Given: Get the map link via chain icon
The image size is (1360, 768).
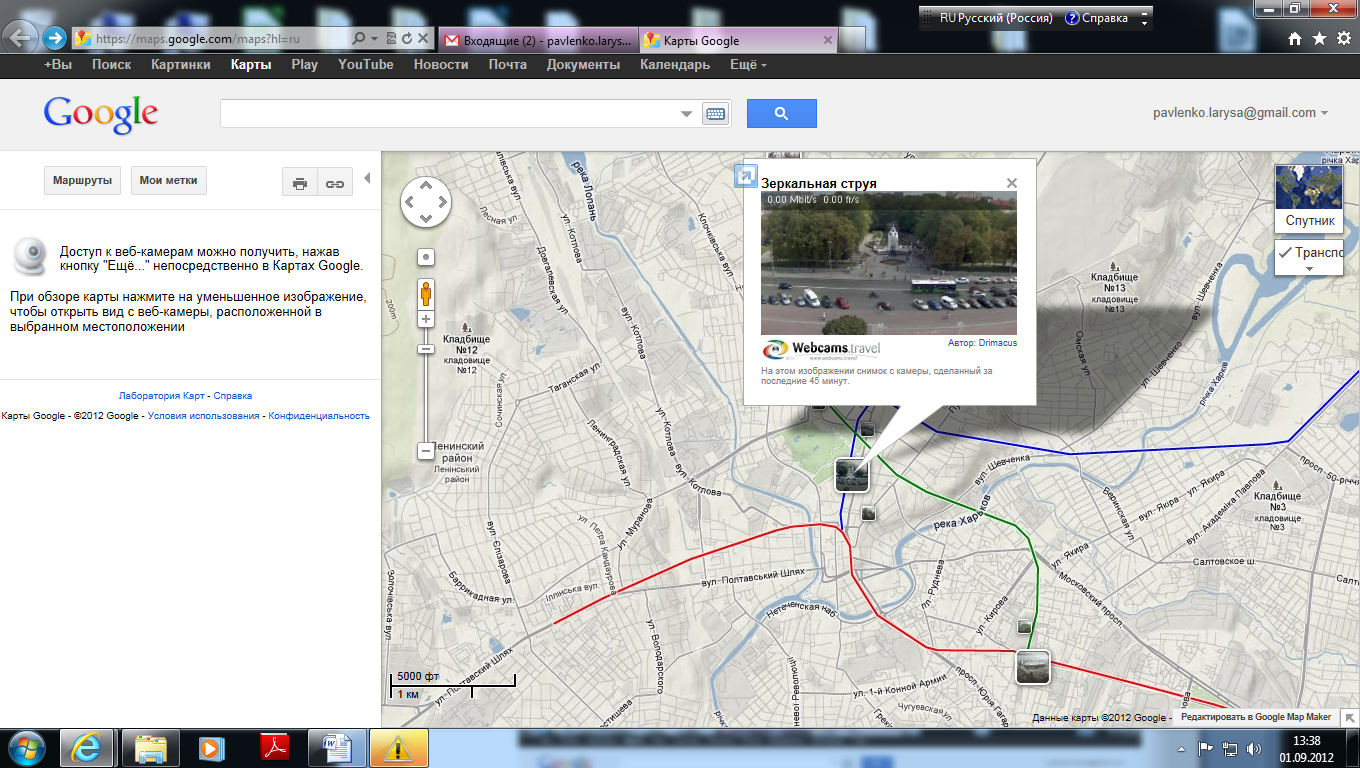Looking at the screenshot, I should point(335,182).
